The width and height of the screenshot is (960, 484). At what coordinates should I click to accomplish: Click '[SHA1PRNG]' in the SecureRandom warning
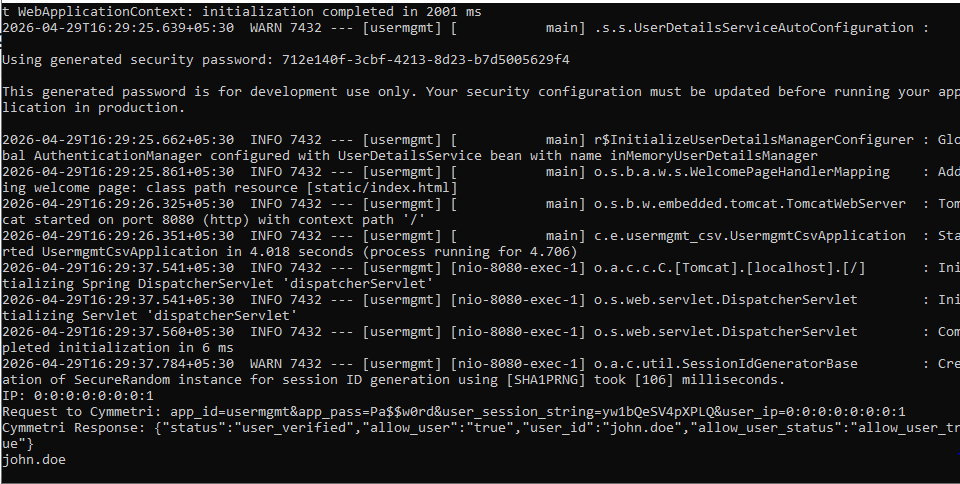point(546,380)
